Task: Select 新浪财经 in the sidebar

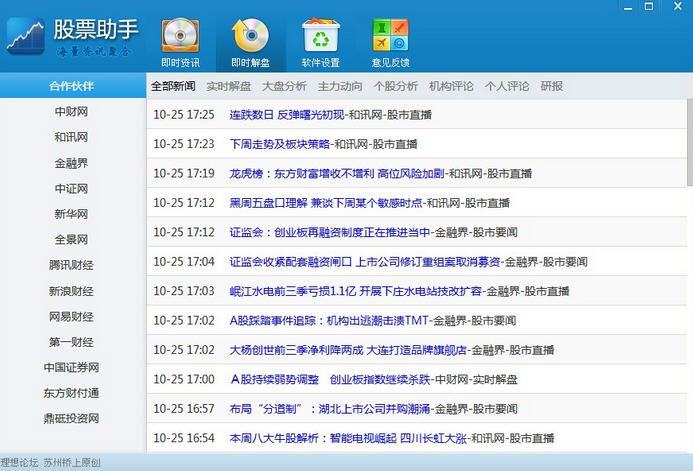Action: [x=71, y=291]
